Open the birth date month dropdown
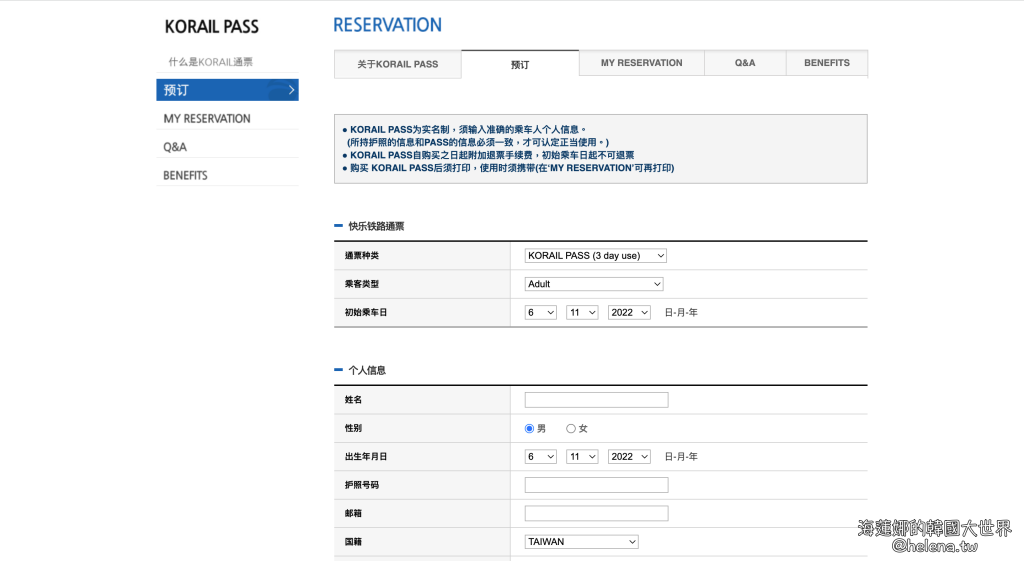Screen dimensions: 1024x561 [x=582, y=457]
